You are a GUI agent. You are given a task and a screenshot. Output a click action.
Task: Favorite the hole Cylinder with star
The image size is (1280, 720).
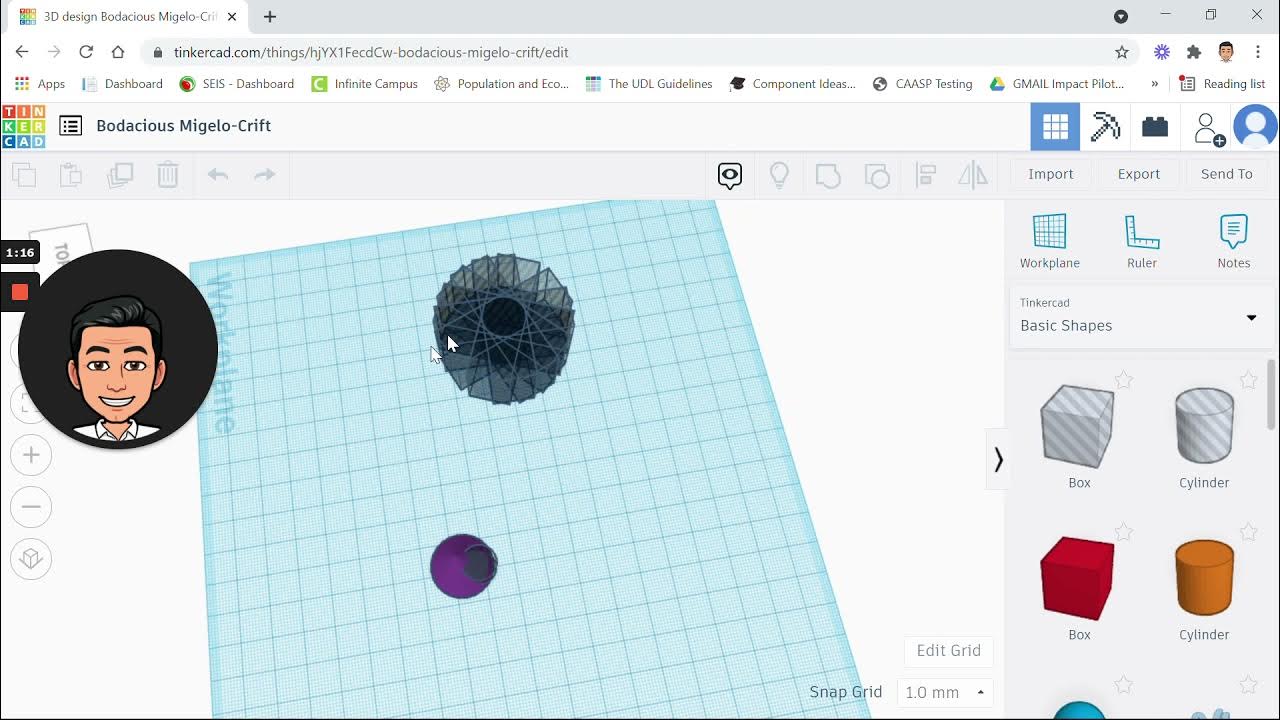coord(1248,380)
